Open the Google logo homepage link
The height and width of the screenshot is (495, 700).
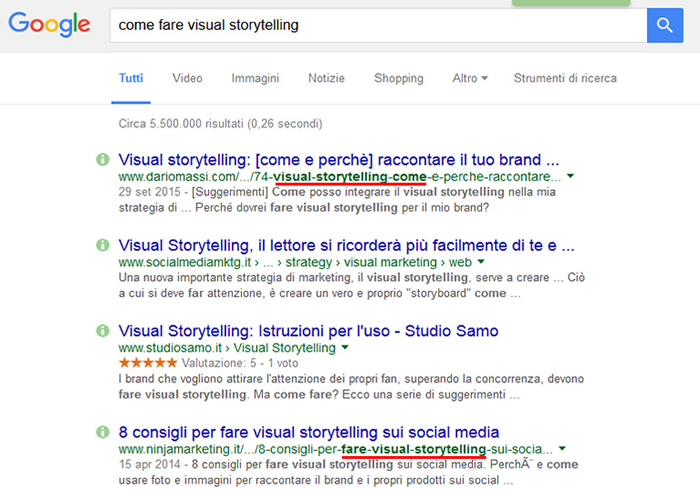(x=49, y=25)
